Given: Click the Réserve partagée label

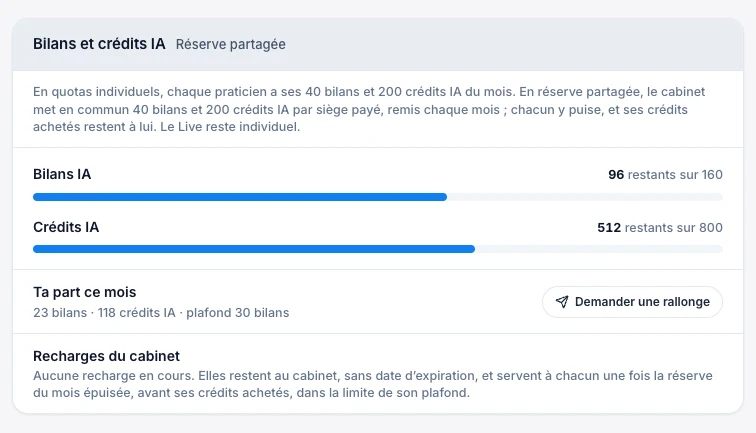Looking at the screenshot, I should pyautogui.click(x=230, y=44).
